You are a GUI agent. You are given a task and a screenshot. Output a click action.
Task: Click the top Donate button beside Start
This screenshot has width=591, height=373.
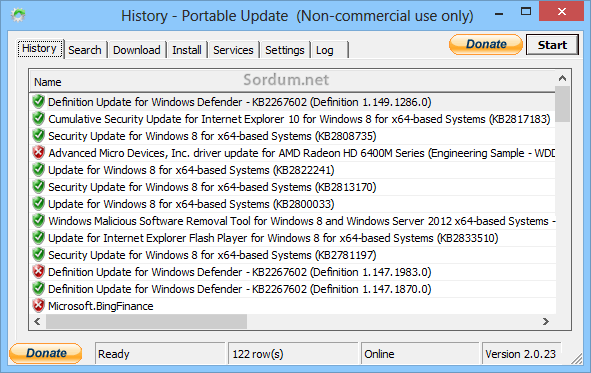tap(486, 44)
